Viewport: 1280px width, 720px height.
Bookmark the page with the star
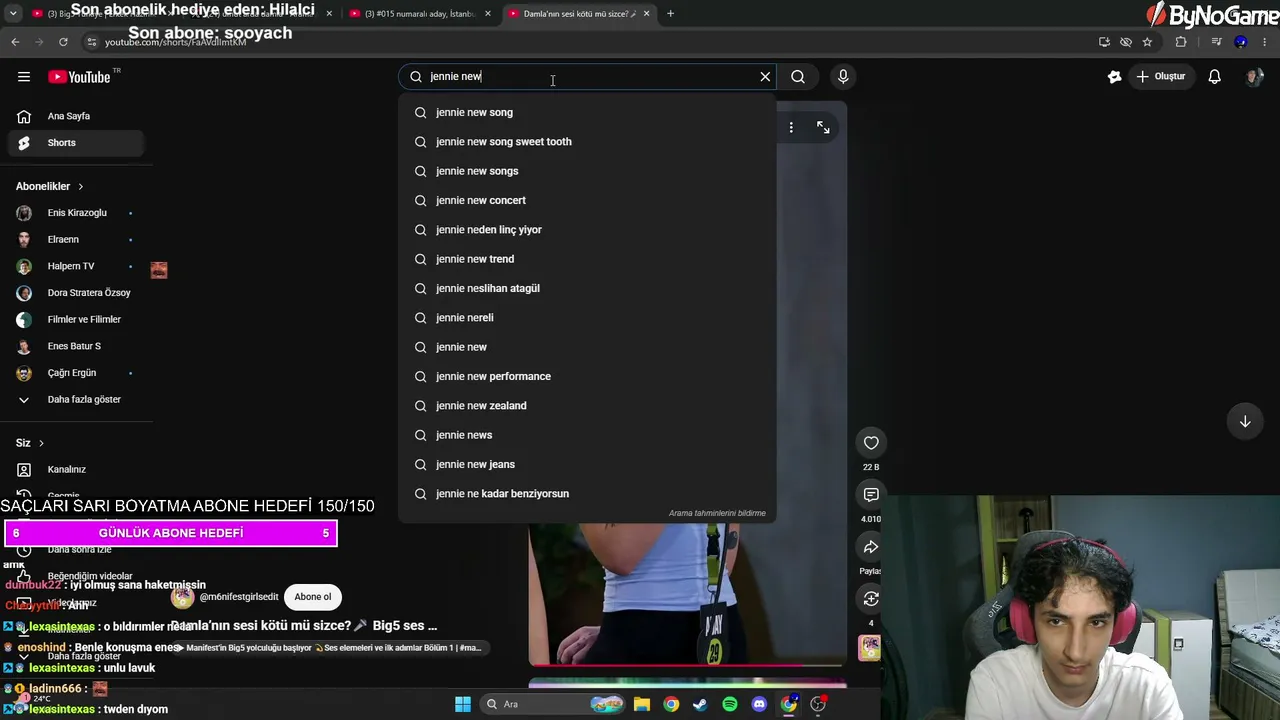(x=1147, y=42)
